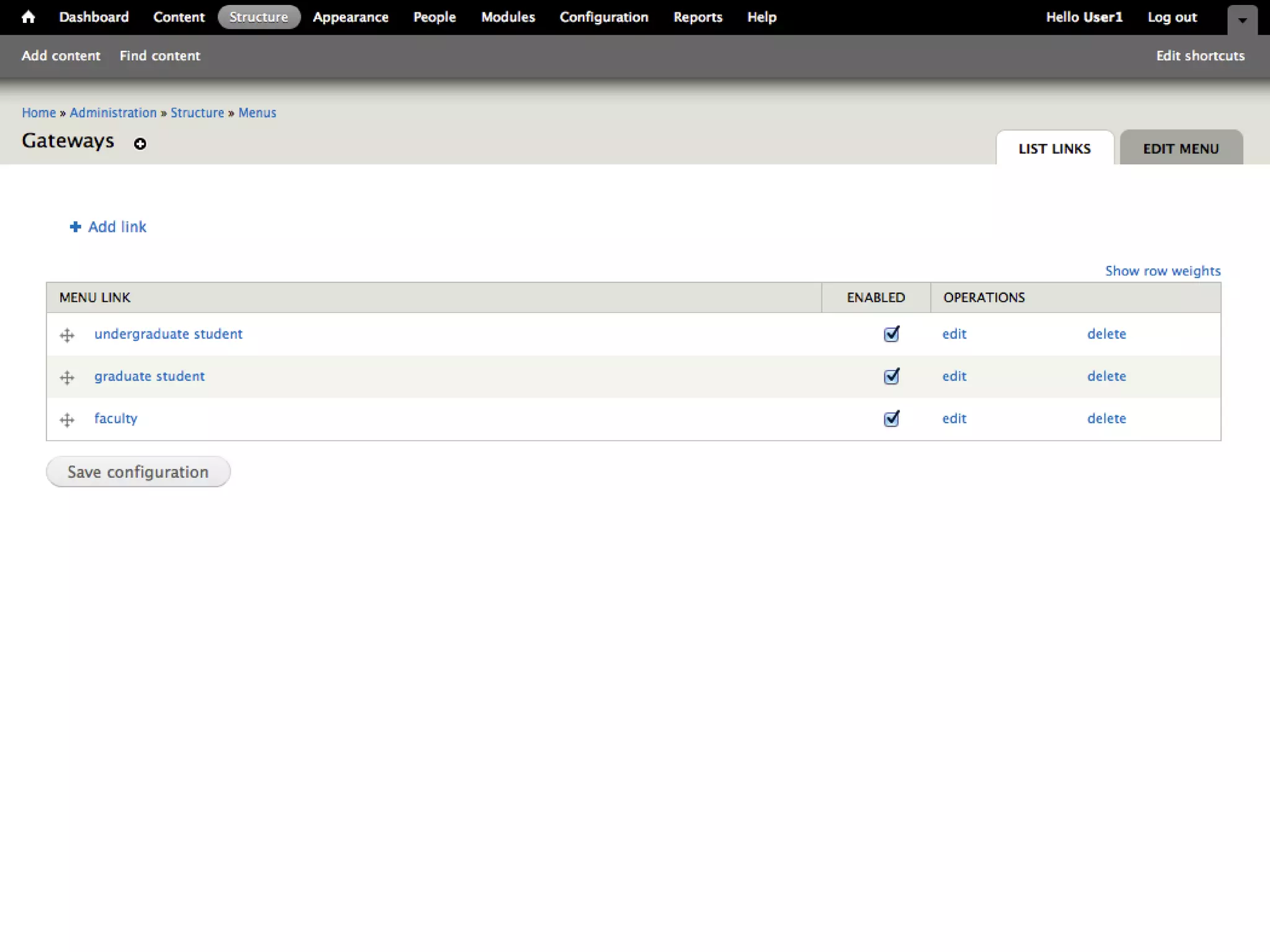This screenshot has height=952, width=1270.
Task: Open the Edit shortcuts link
Action: 1200,56
